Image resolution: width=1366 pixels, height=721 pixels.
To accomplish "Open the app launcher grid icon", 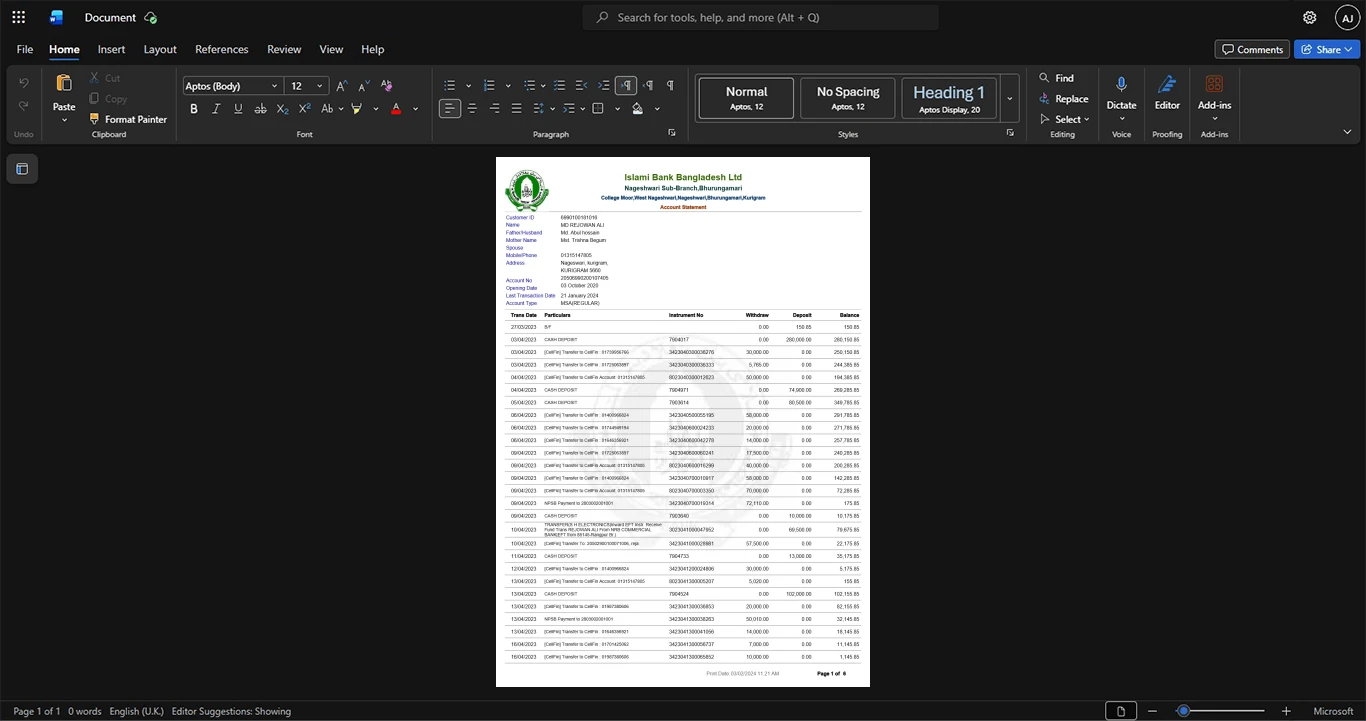I will coord(18,17).
